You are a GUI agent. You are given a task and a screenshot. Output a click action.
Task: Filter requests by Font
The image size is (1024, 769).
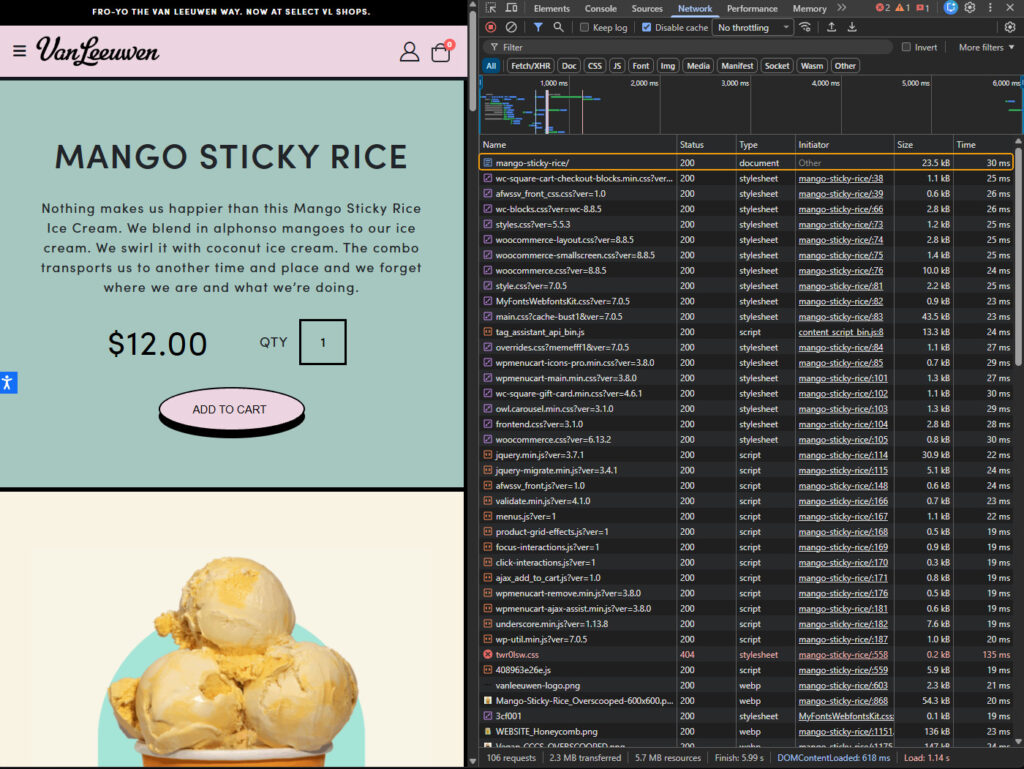[x=641, y=66]
